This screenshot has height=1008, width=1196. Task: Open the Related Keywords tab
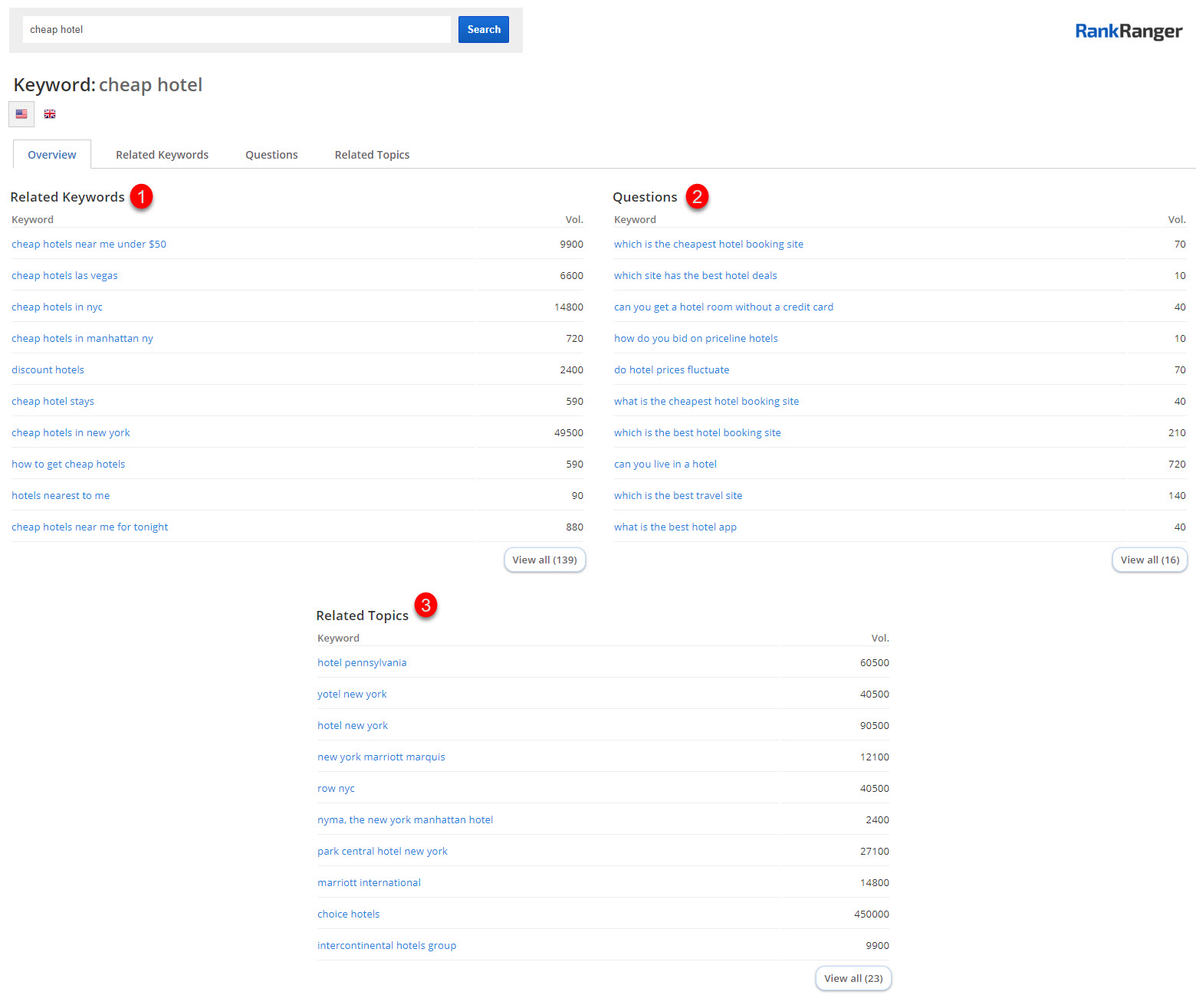162,155
